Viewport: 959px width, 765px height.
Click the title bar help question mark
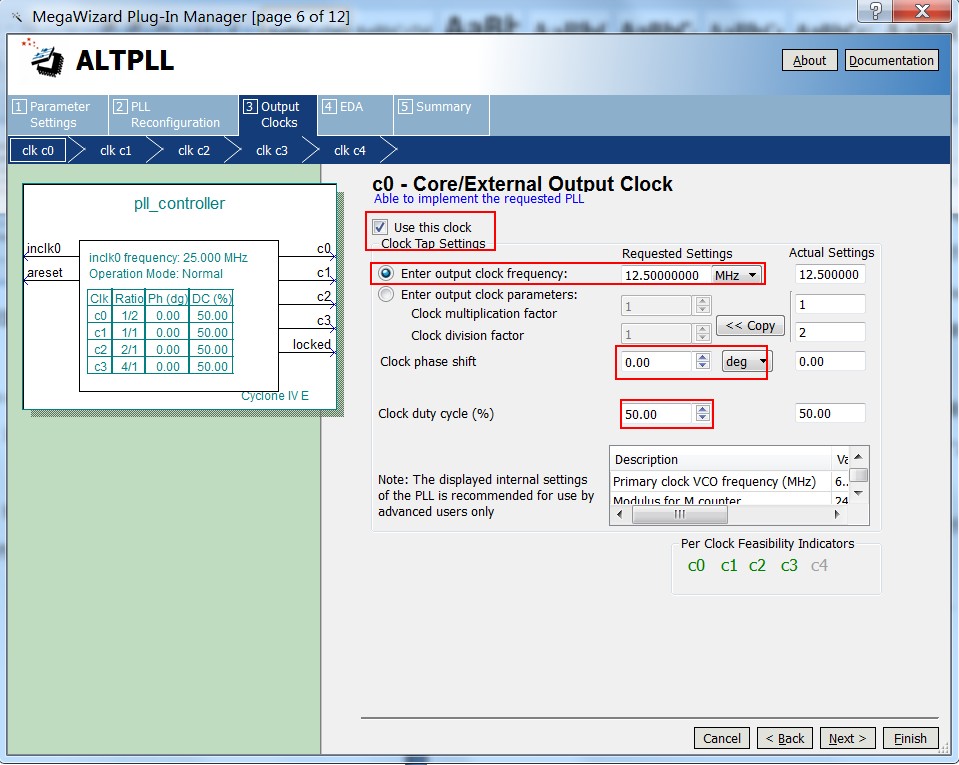(x=876, y=13)
